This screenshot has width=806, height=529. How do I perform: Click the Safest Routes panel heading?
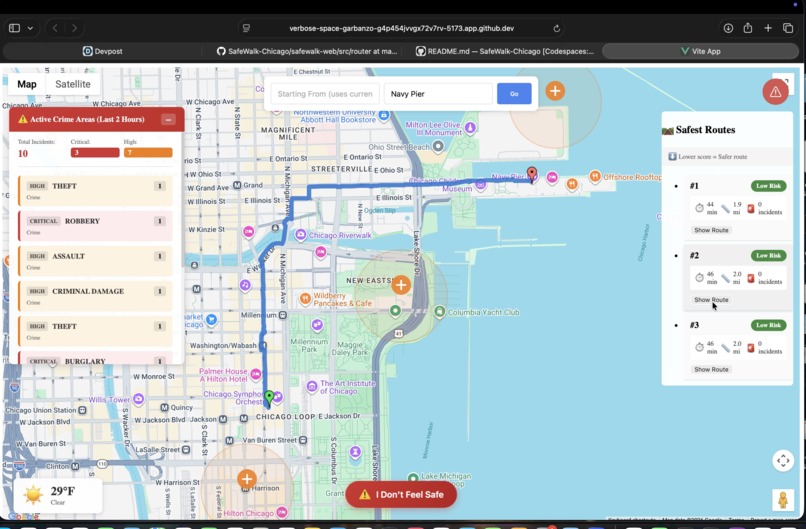(x=705, y=130)
